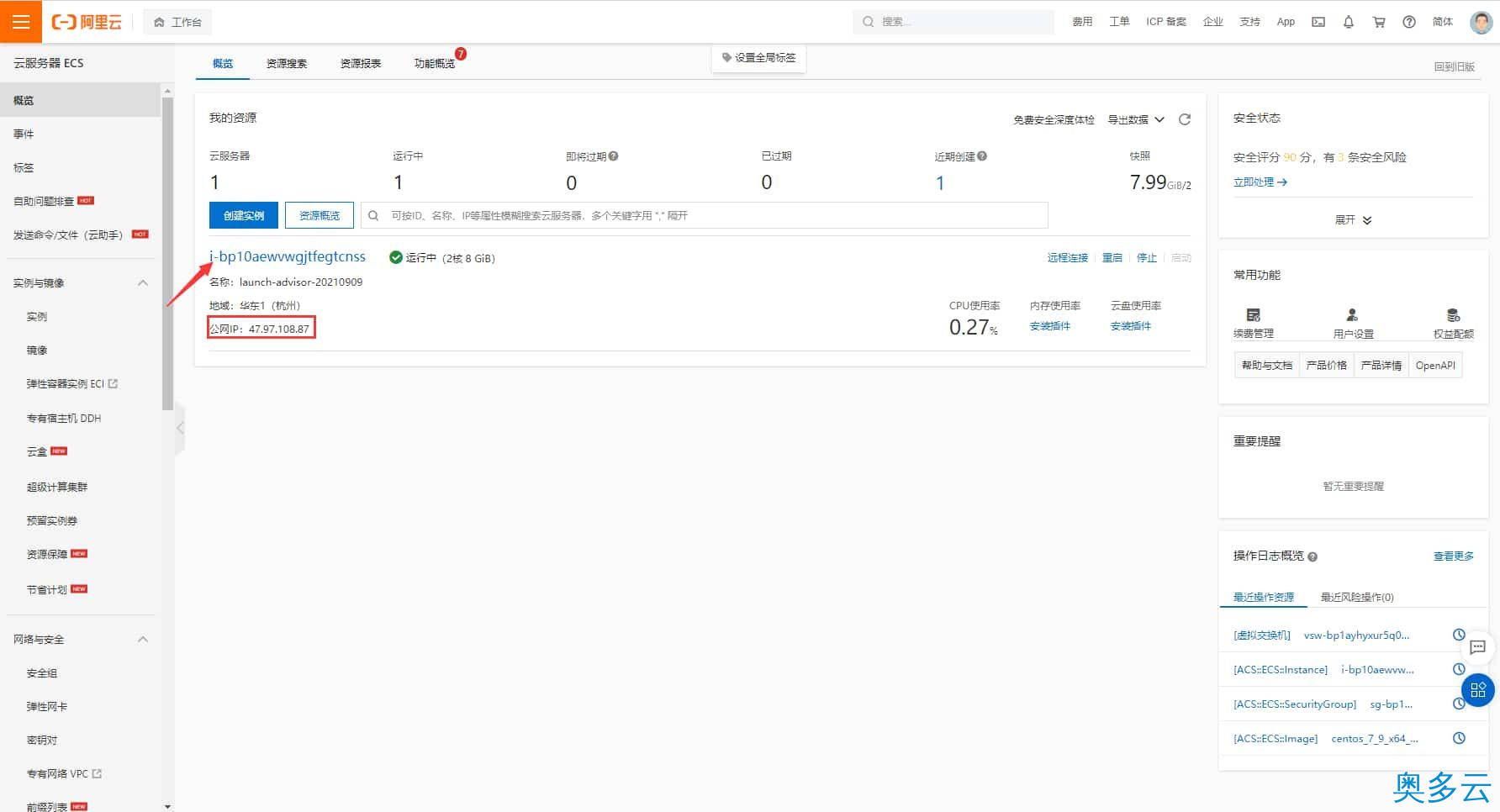Open the 支持 menu

tap(1250, 22)
